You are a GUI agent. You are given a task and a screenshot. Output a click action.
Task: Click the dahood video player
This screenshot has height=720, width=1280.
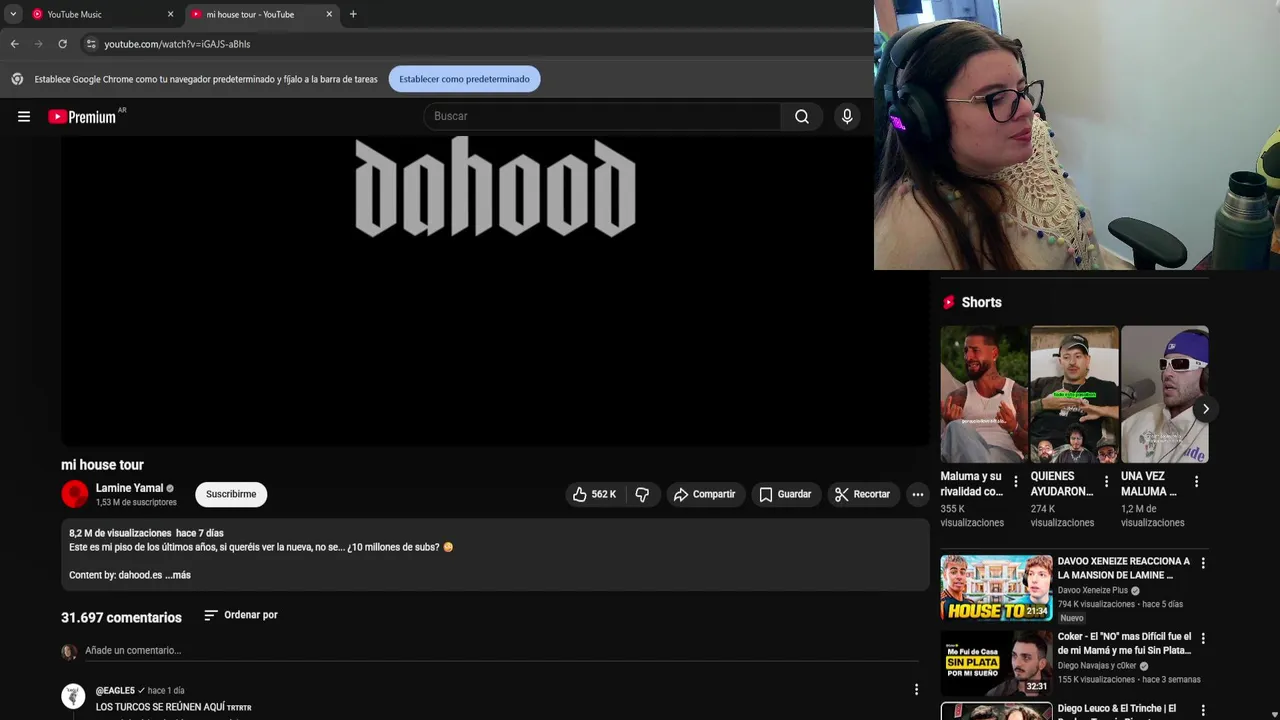[x=495, y=290]
